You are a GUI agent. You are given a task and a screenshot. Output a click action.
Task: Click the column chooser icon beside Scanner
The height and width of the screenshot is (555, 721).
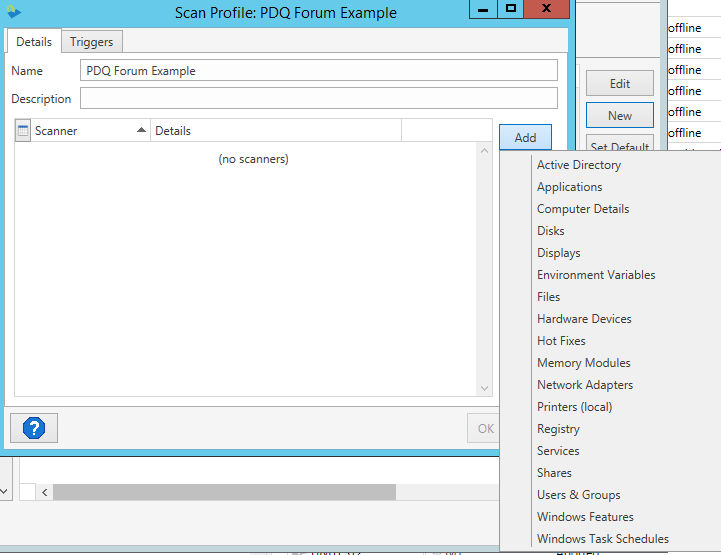tap(23, 131)
